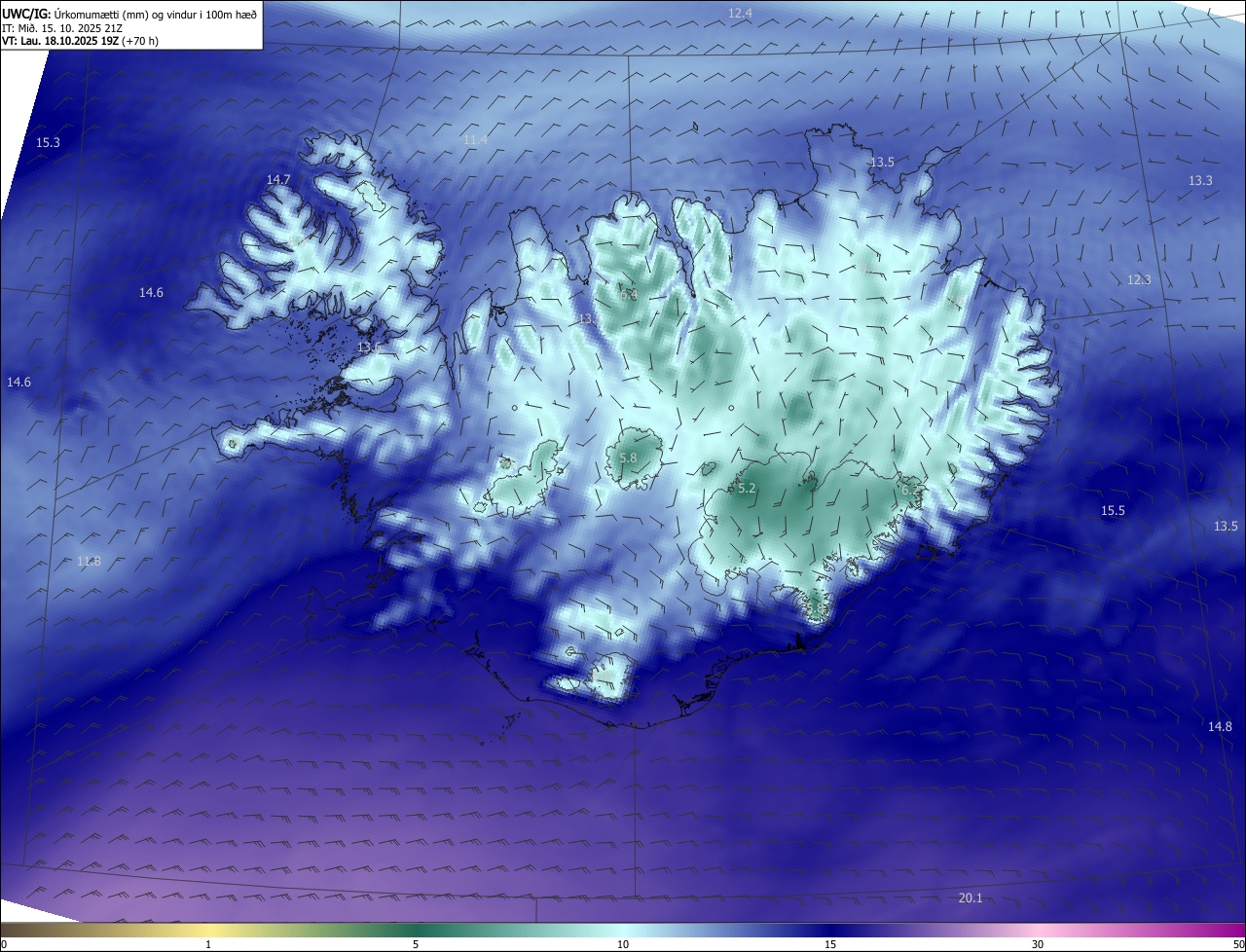Click the 15 tick on the color scale
Viewport: 1246px width, 952px height.
click(x=830, y=944)
